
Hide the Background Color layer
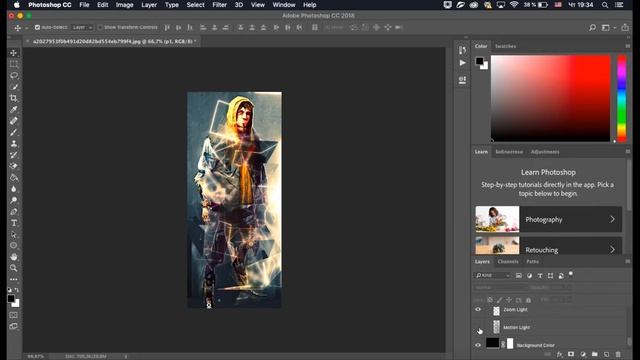(478, 345)
